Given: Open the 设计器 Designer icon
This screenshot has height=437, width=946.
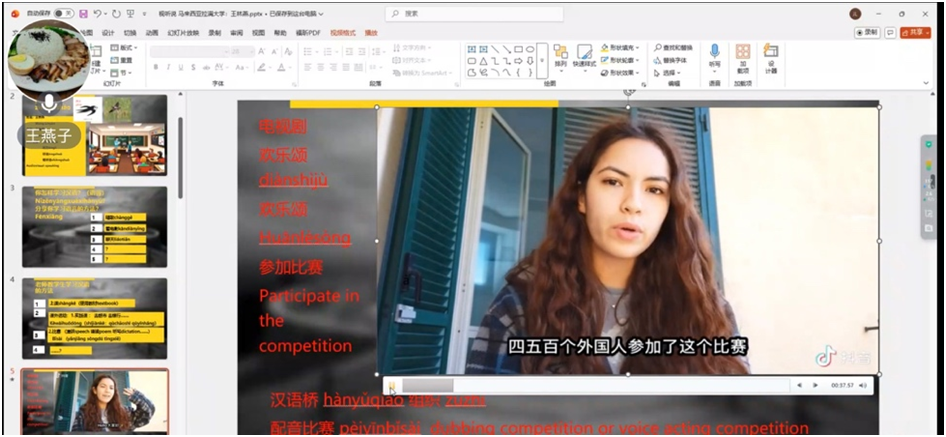Looking at the screenshot, I should coord(771,55).
